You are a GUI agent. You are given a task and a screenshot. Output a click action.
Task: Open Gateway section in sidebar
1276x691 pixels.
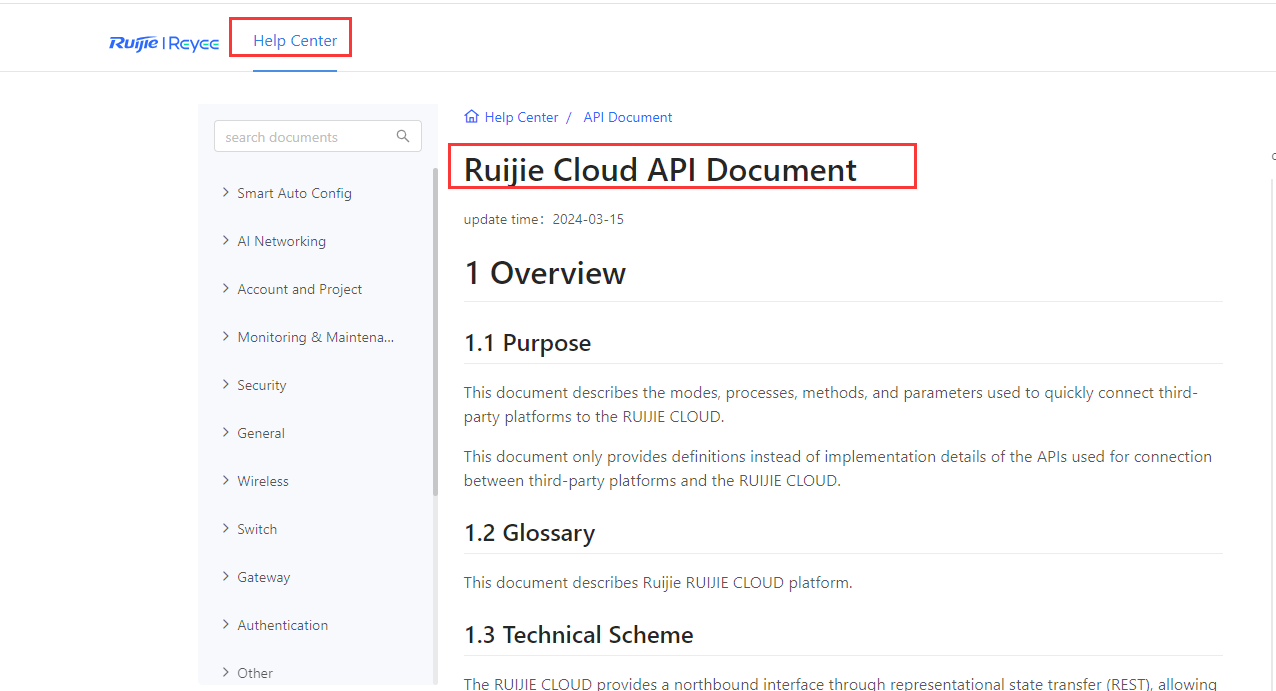pos(263,577)
